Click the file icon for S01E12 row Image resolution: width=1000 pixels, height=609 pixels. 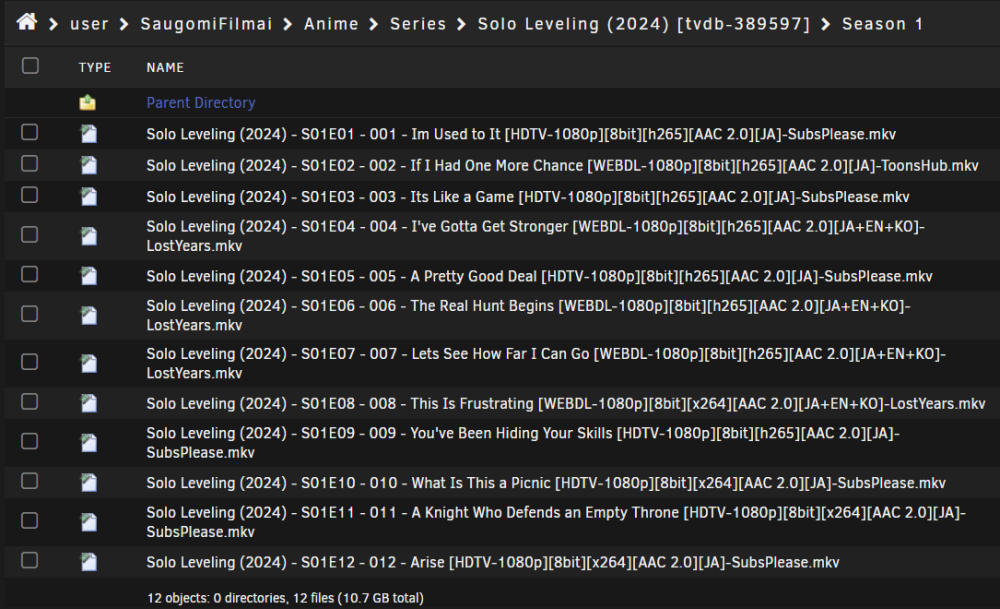point(89,562)
